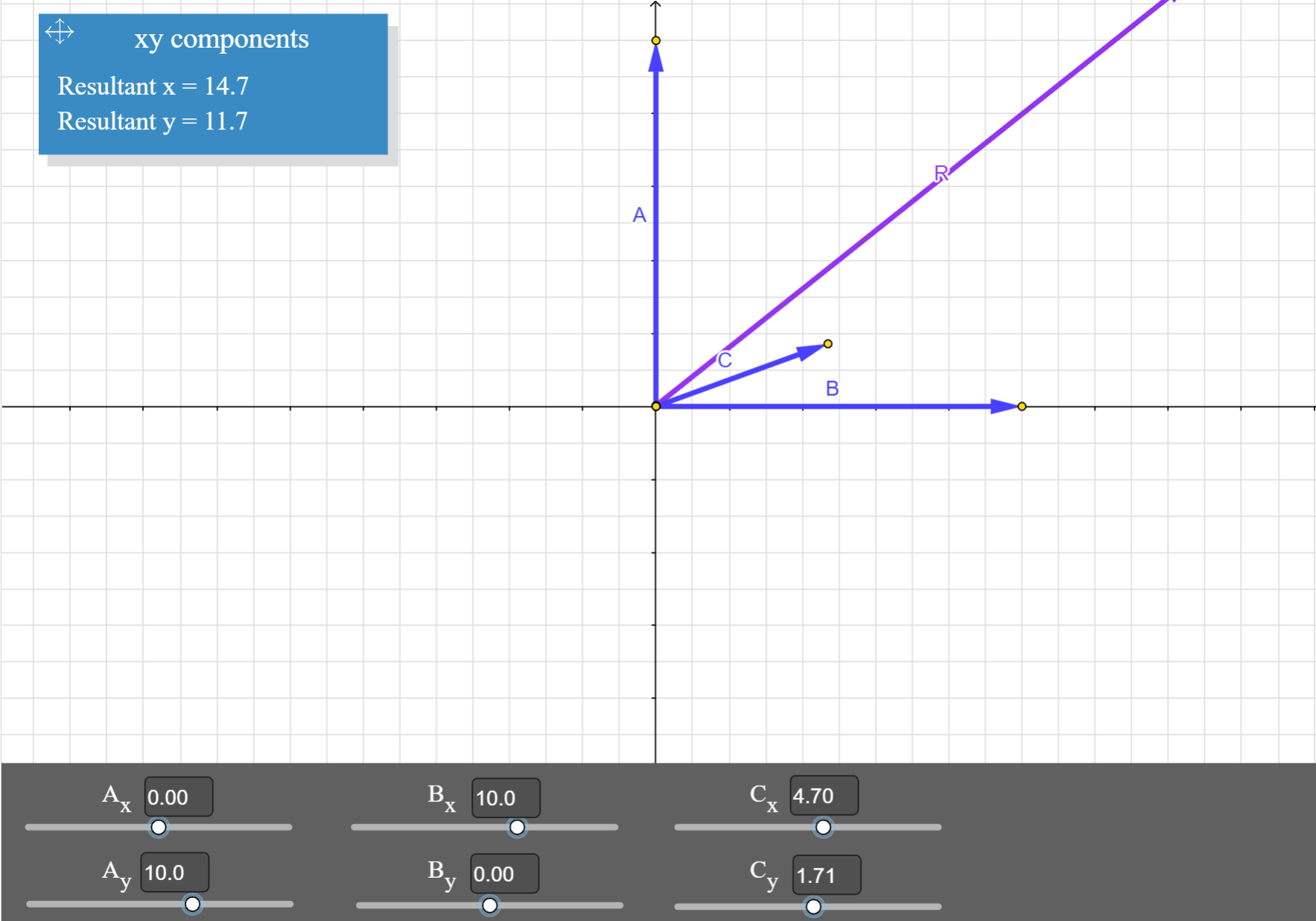1316x921 pixels.
Task: Click the origin point shared by vectors
Action: [655, 406]
